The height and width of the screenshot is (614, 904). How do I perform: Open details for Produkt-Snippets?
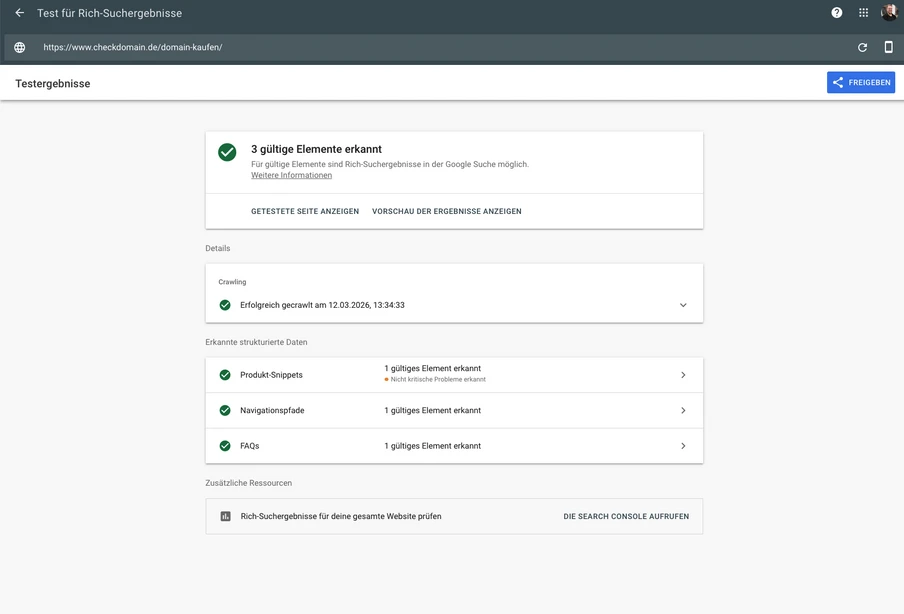point(683,373)
